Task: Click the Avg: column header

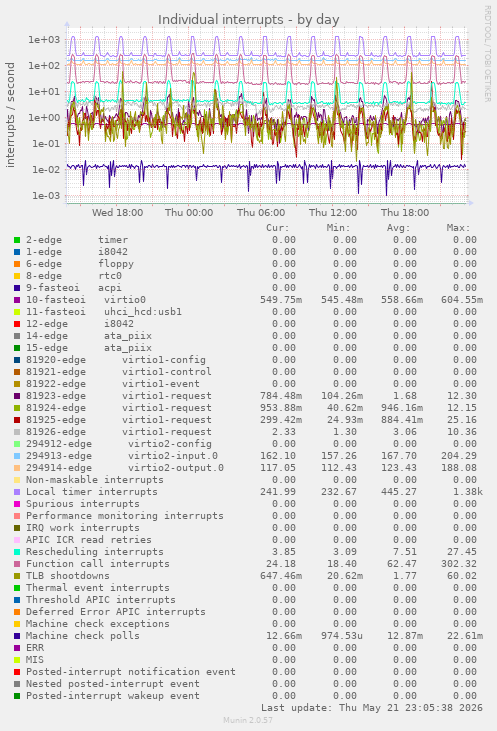Action: click(398, 228)
